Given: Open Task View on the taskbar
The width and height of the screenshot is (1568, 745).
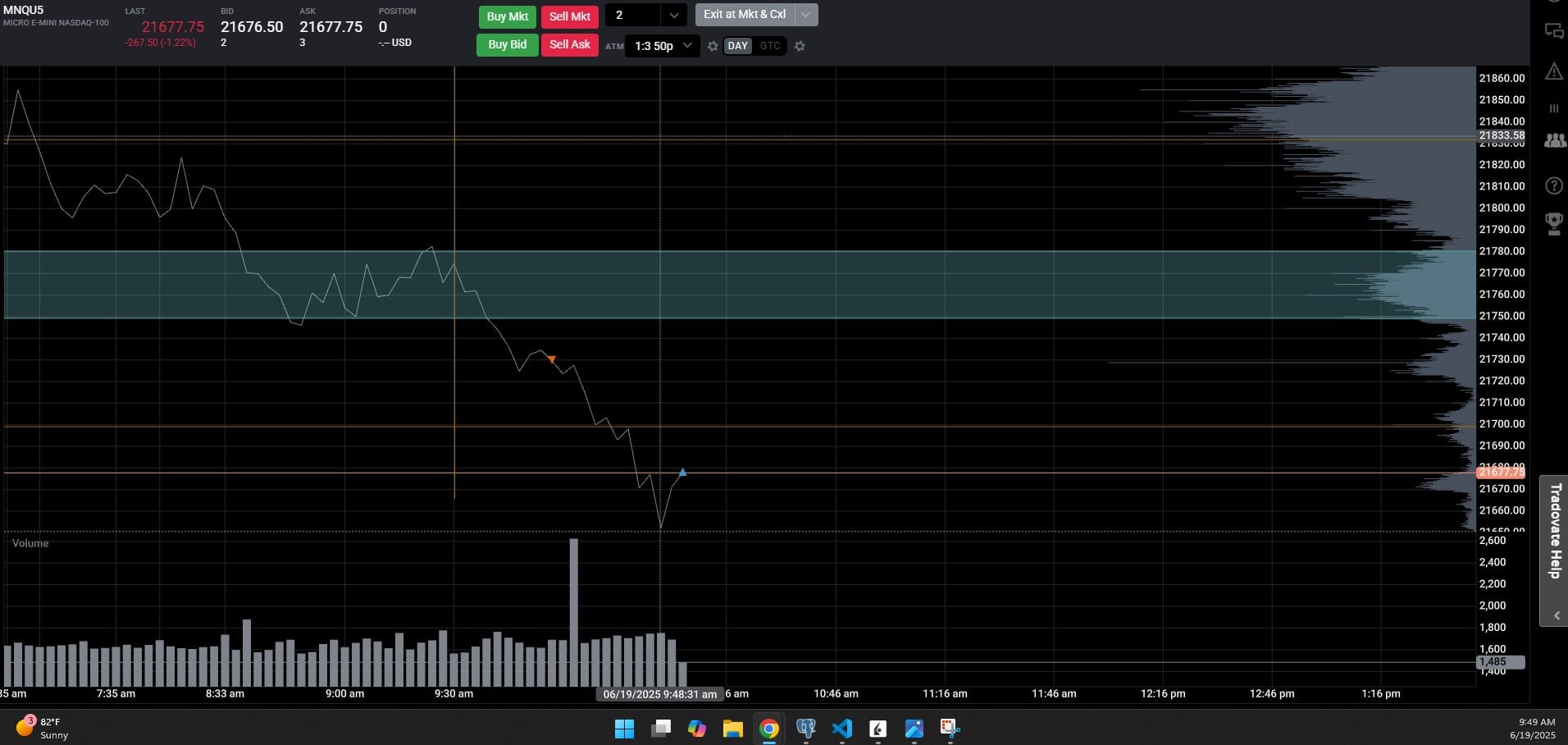Looking at the screenshot, I should coord(660,728).
